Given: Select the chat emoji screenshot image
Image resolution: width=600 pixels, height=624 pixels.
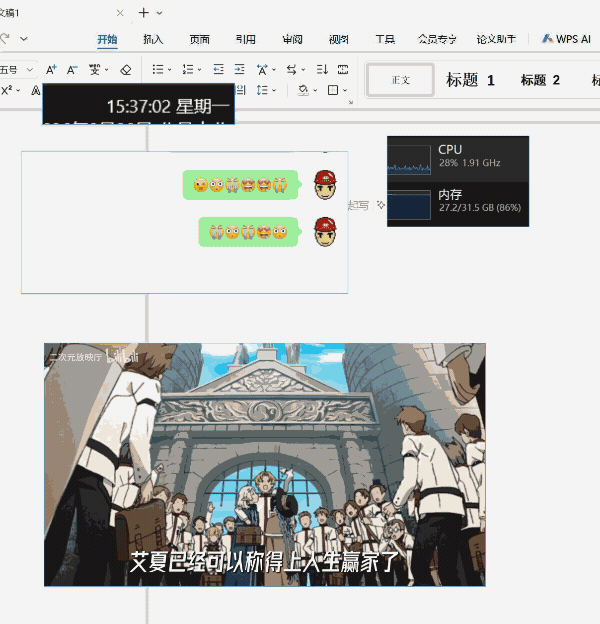Looking at the screenshot, I should tap(185, 222).
